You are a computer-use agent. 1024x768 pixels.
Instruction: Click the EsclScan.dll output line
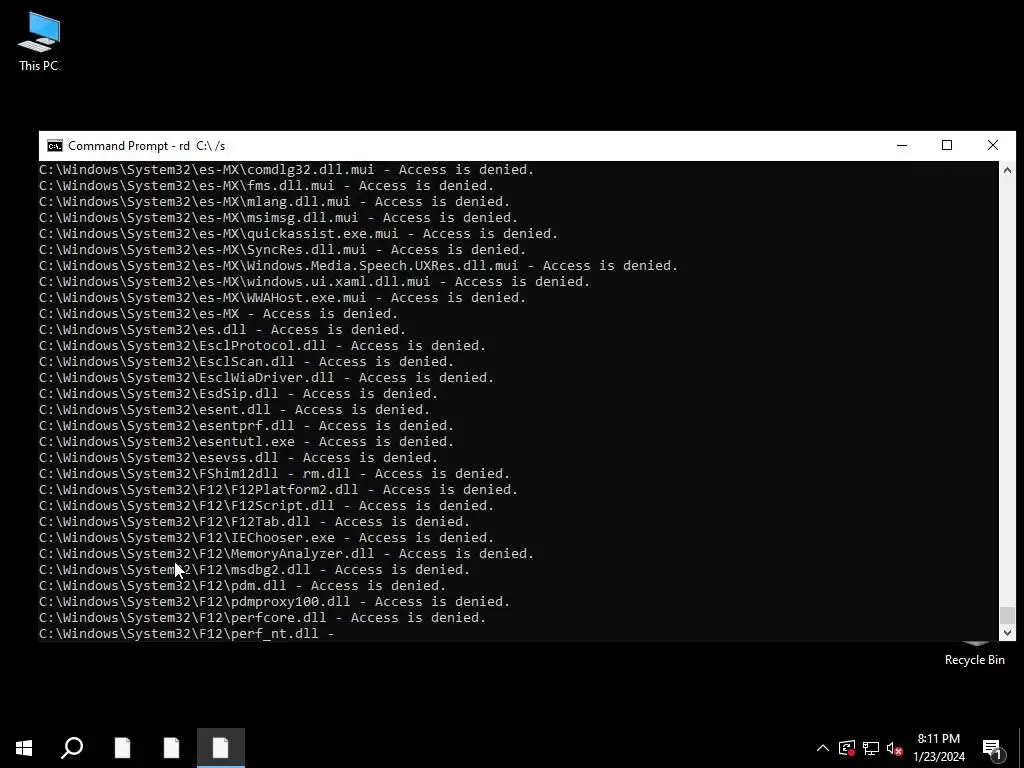tap(246, 362)
